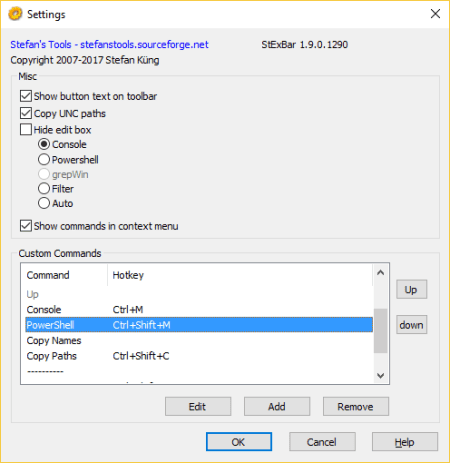
Task: Click the scroll down arrow in command list
Action: (x=380, y=376)
